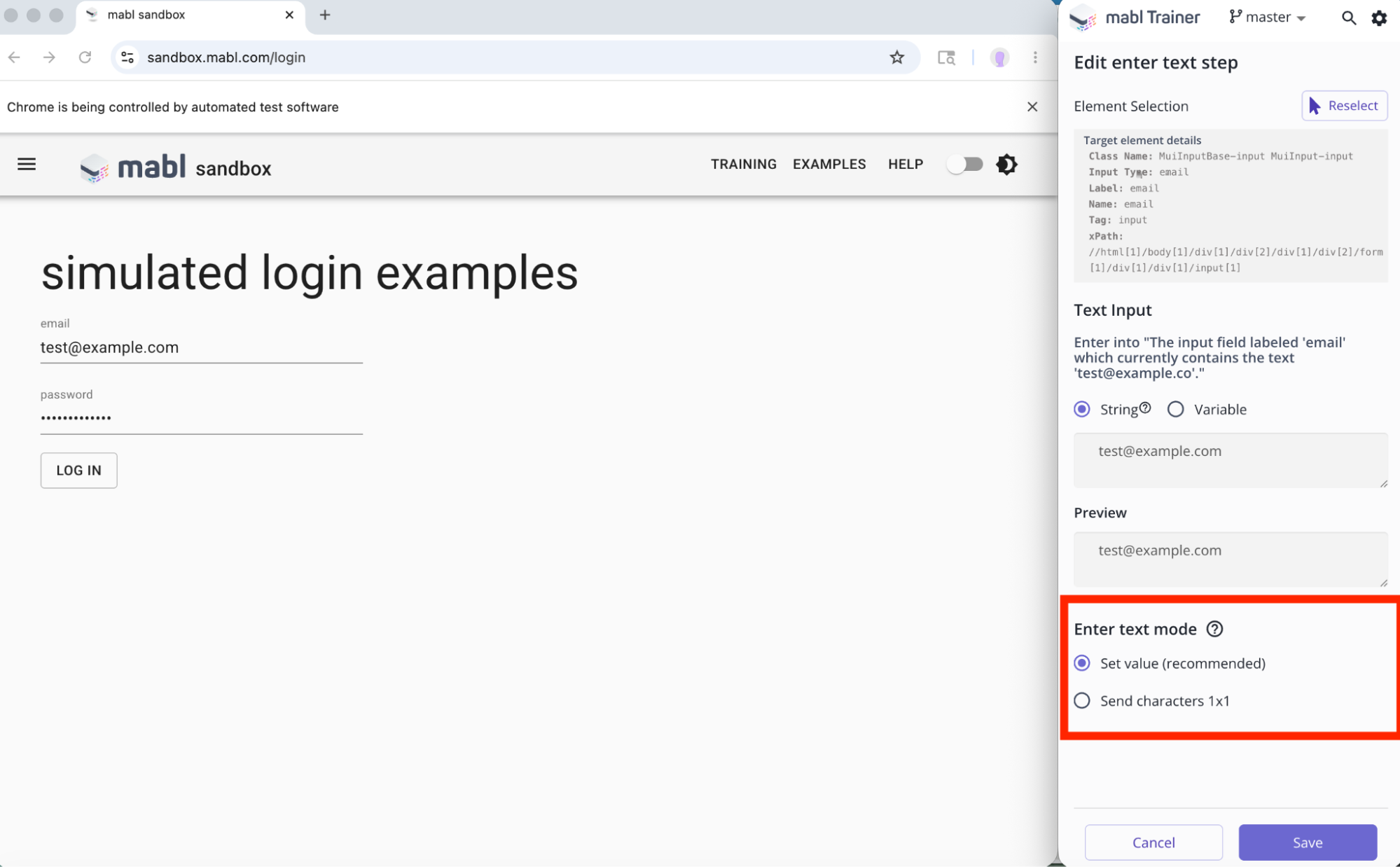Open search in mabl Trainer
The height and width of the screenshot is (867, 1400).
pos(1348,18)
